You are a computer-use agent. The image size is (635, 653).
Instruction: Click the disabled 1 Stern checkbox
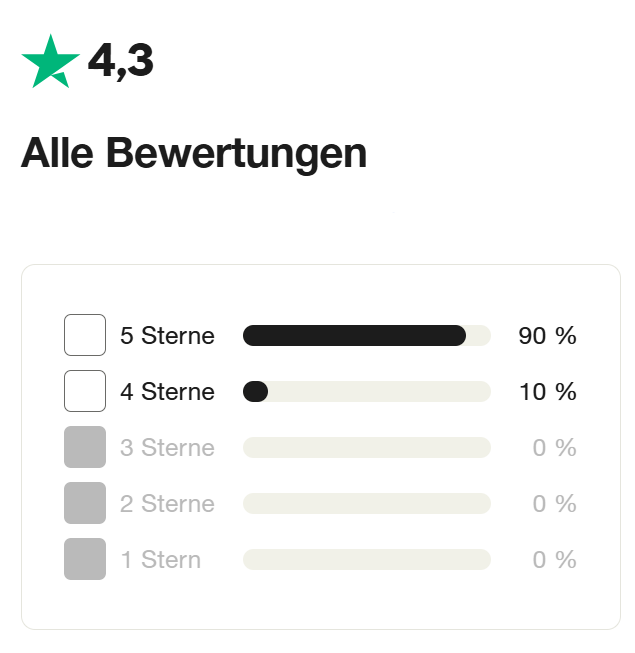(85, 559)
